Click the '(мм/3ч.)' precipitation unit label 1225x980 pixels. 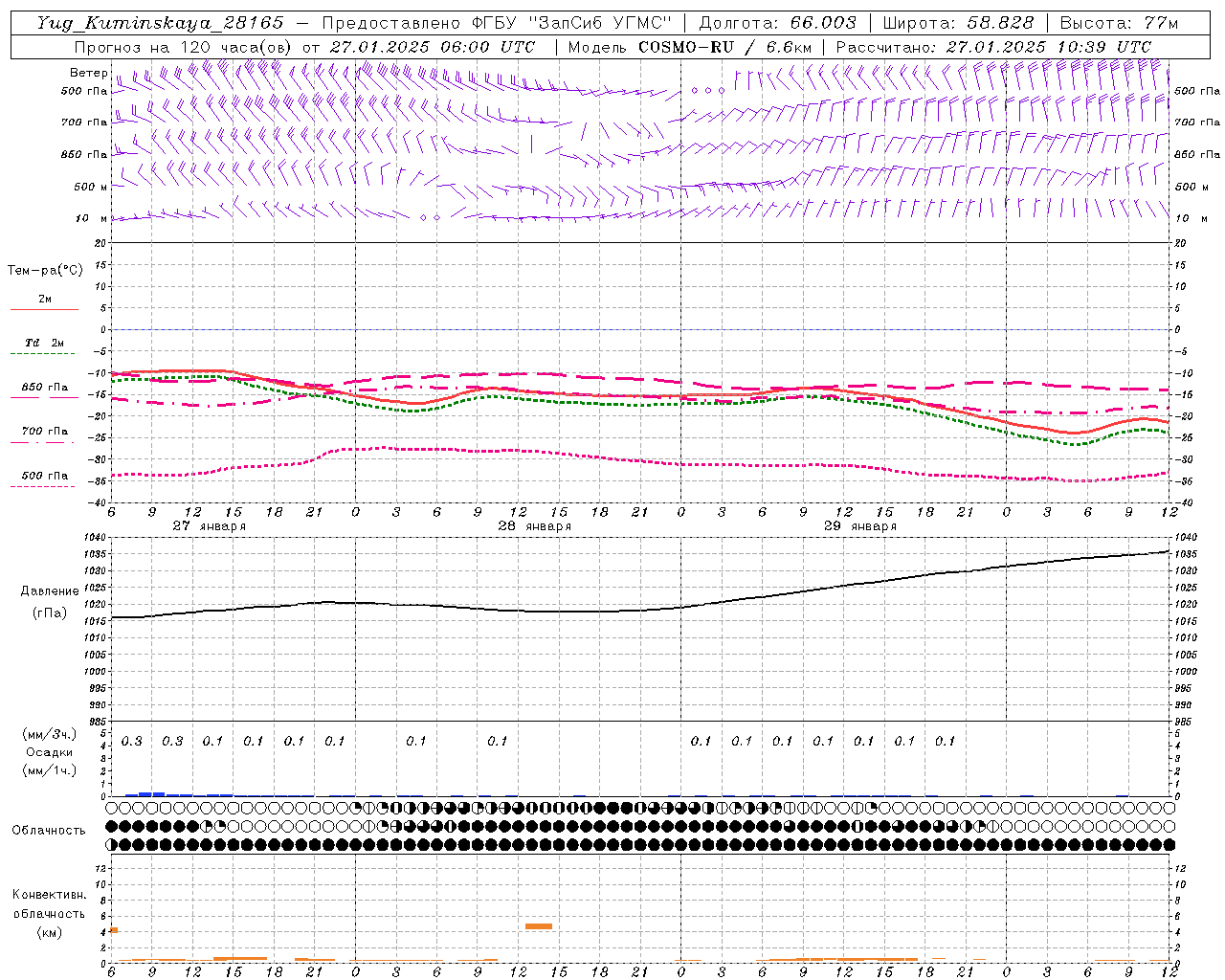52,733
